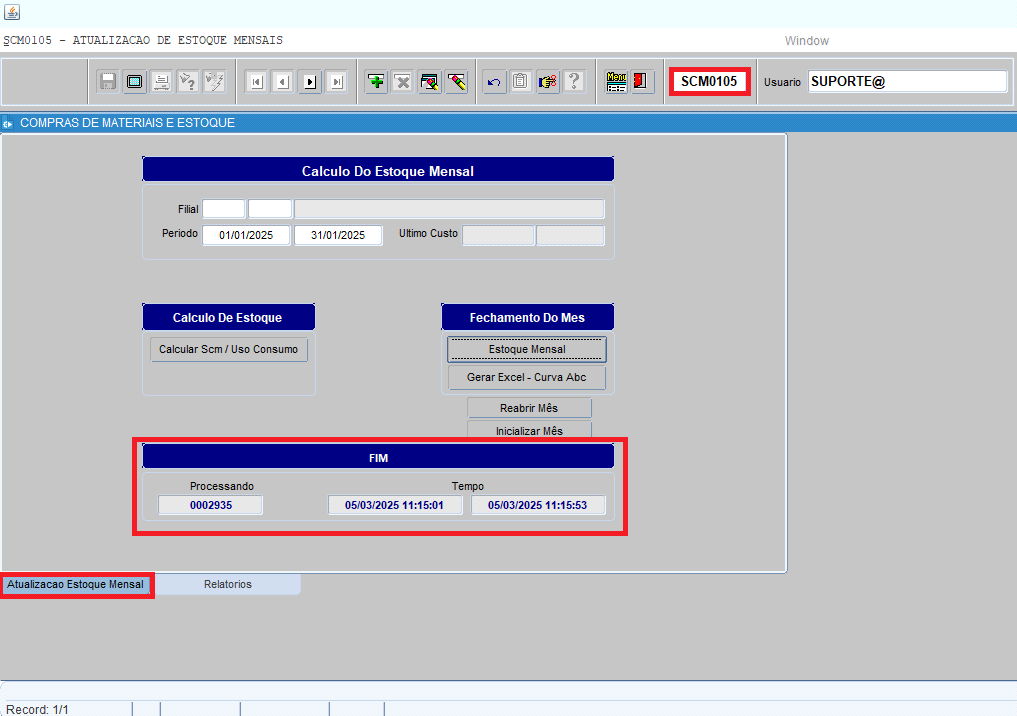Click the Execute Query lightning icon
1017x716 pixels.
tap(214, 82)
